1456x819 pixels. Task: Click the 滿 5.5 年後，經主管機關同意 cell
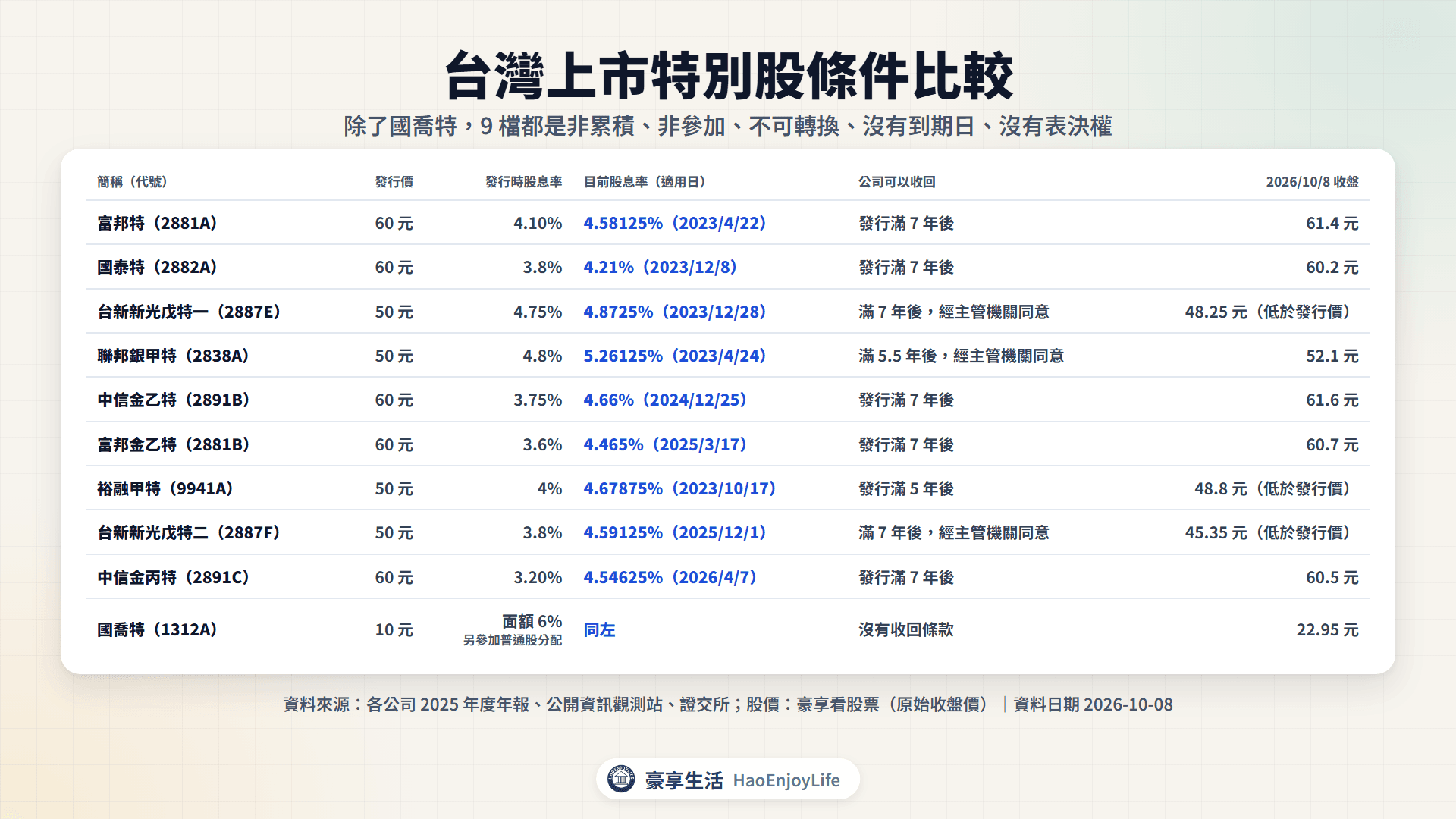click(x=961, y=356)
